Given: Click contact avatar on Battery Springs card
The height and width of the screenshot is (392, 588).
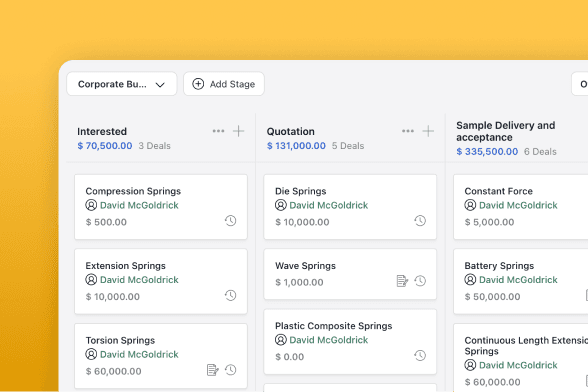Looking at the screenshot, I should tap(470, 279).
